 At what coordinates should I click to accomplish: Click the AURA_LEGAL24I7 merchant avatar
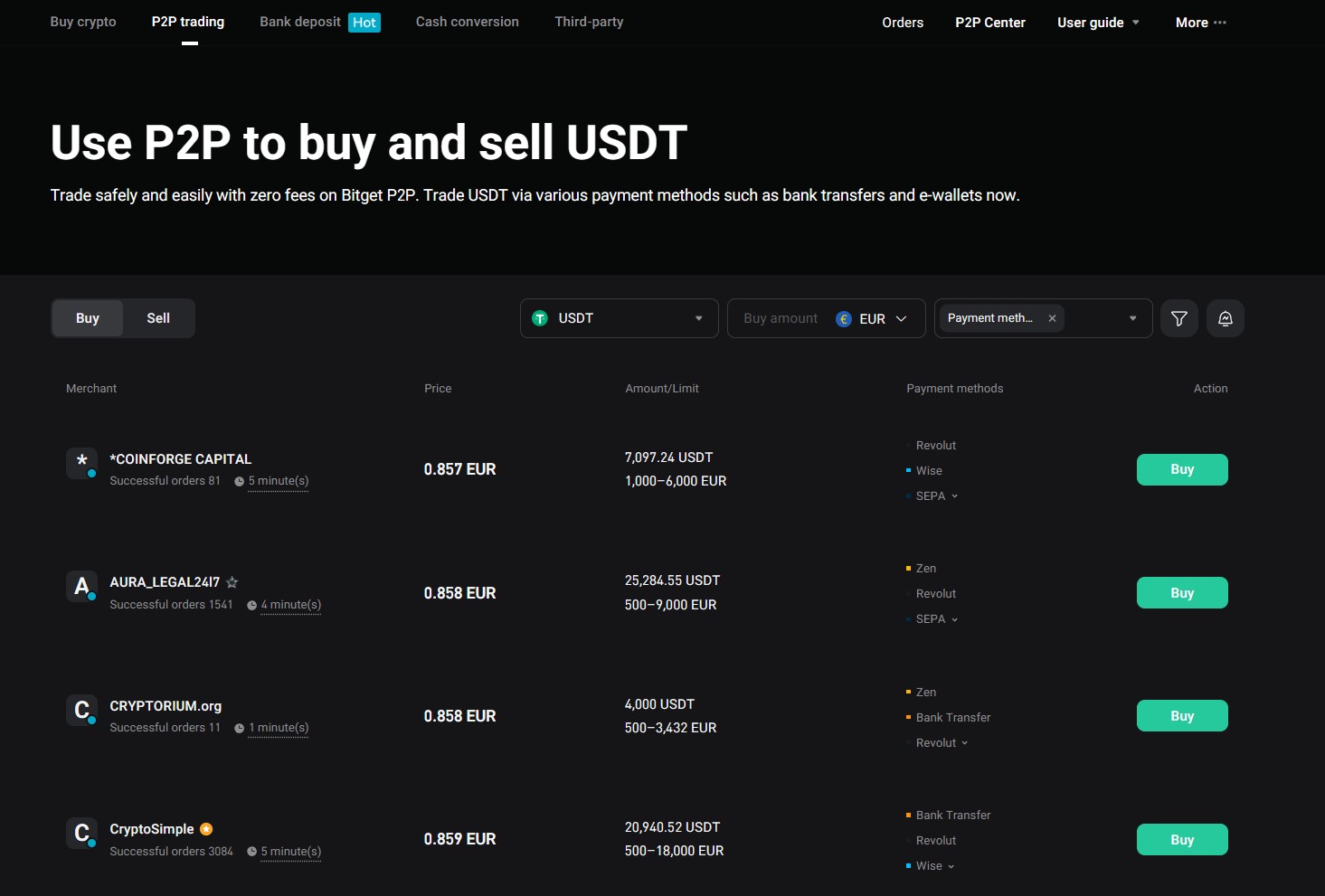coord(81,586)
